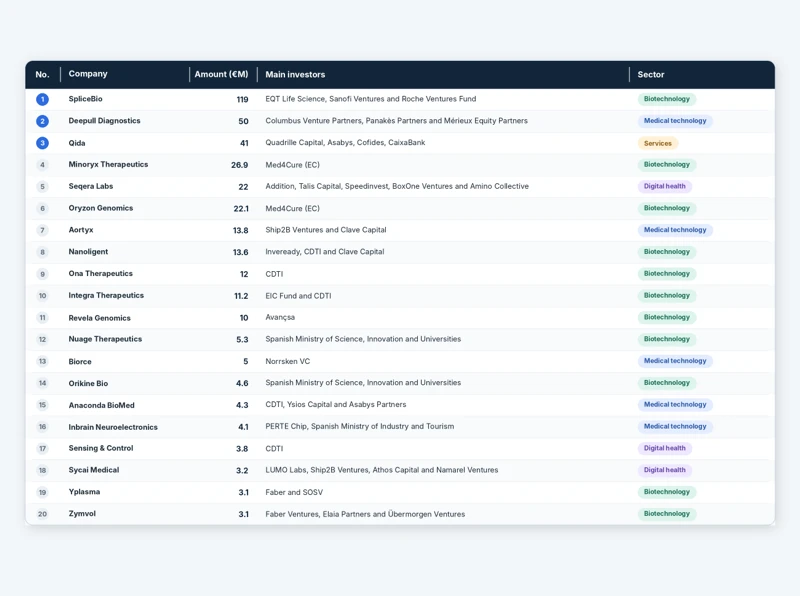This screenshot has height=596, width=800.
Task: Click the blue rank 3 badge
Action: pyautogui.click(x=42, y=143)
